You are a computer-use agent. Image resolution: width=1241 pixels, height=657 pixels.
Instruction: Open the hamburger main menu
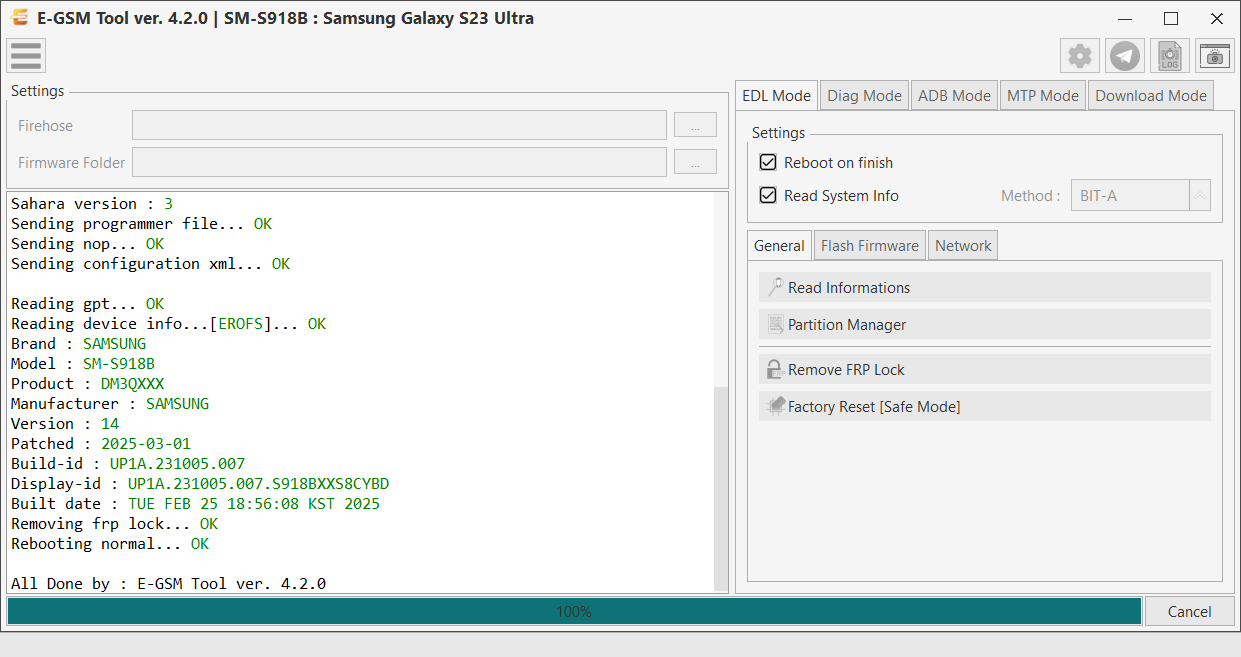(x=26, y=56)
